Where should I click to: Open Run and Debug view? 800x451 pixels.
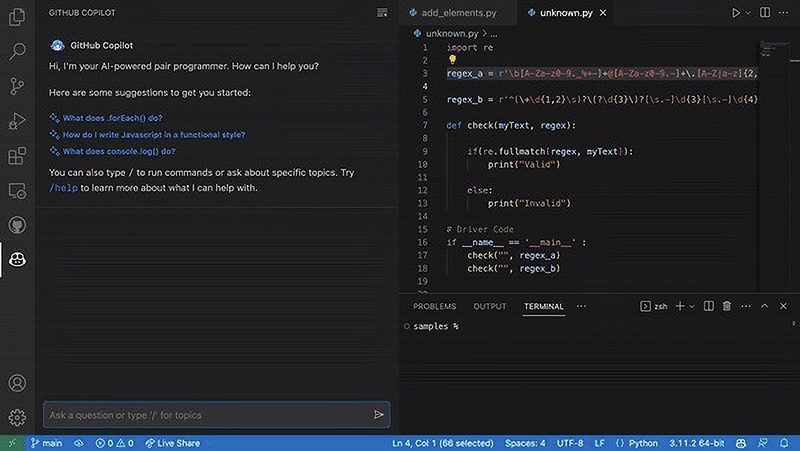click(x=17, y=121)
